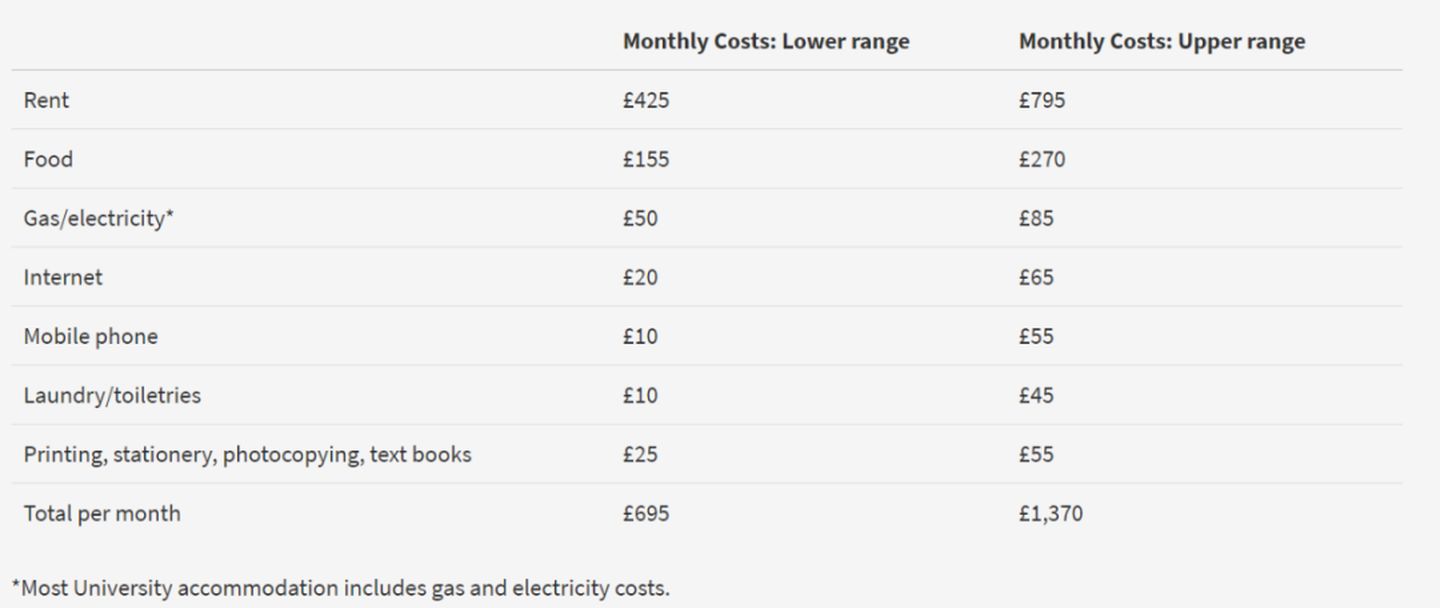This screenshot has height=608, width=1440.
Task: Select the Mobile phone row label
Action: pos(91,336)
